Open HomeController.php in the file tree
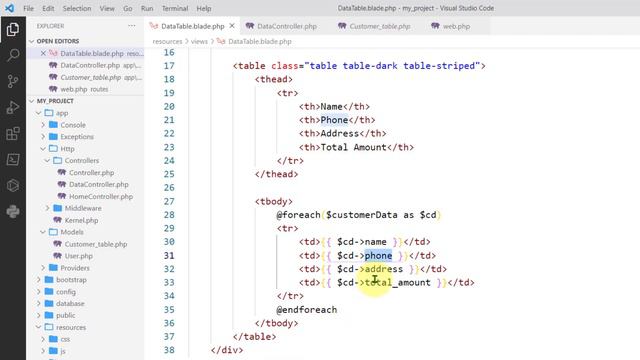This screenshot has height=360, width=640. [x=101, y=196]
